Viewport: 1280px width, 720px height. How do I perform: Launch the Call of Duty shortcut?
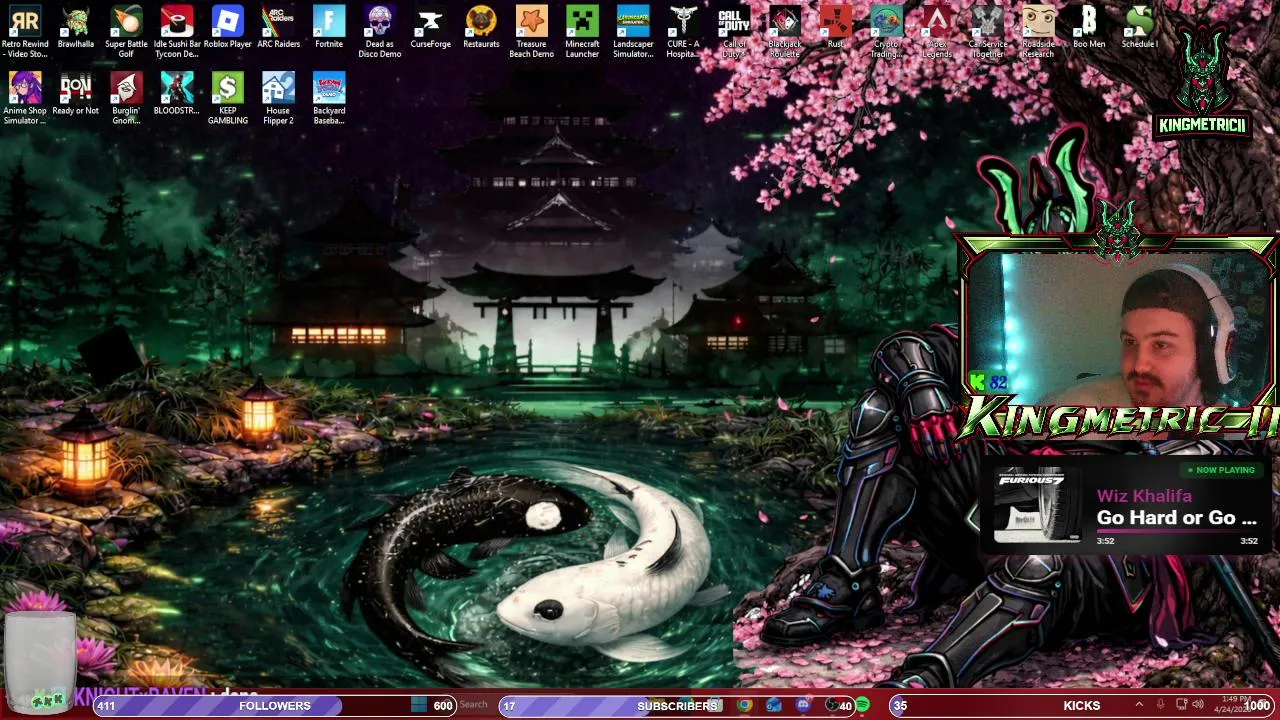click(x=734, y=32)
